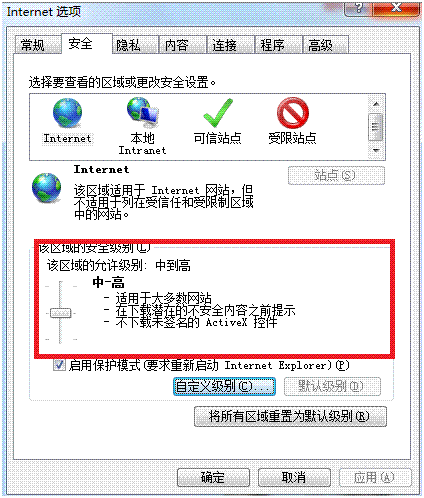Switch to the 隐私 tab

[128, 45]
